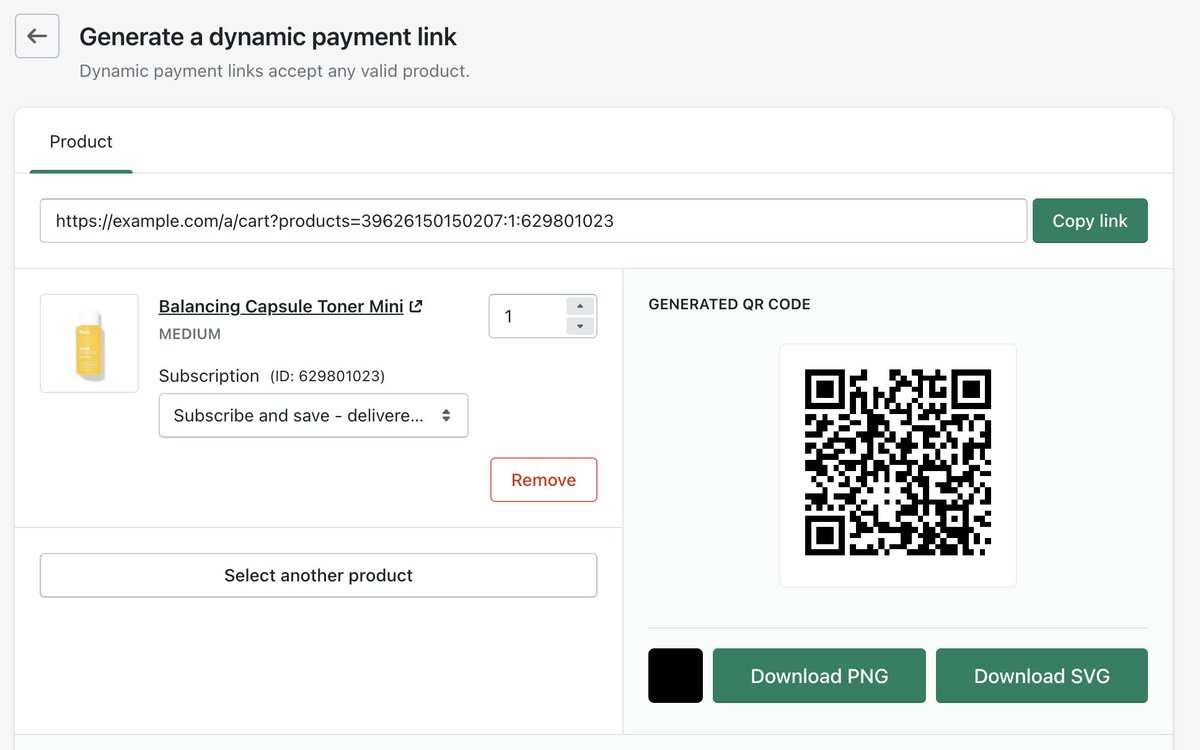This screenshot has height=750, width=1200.
Task: Increase quantity with the up arrow
Action: 580,306
